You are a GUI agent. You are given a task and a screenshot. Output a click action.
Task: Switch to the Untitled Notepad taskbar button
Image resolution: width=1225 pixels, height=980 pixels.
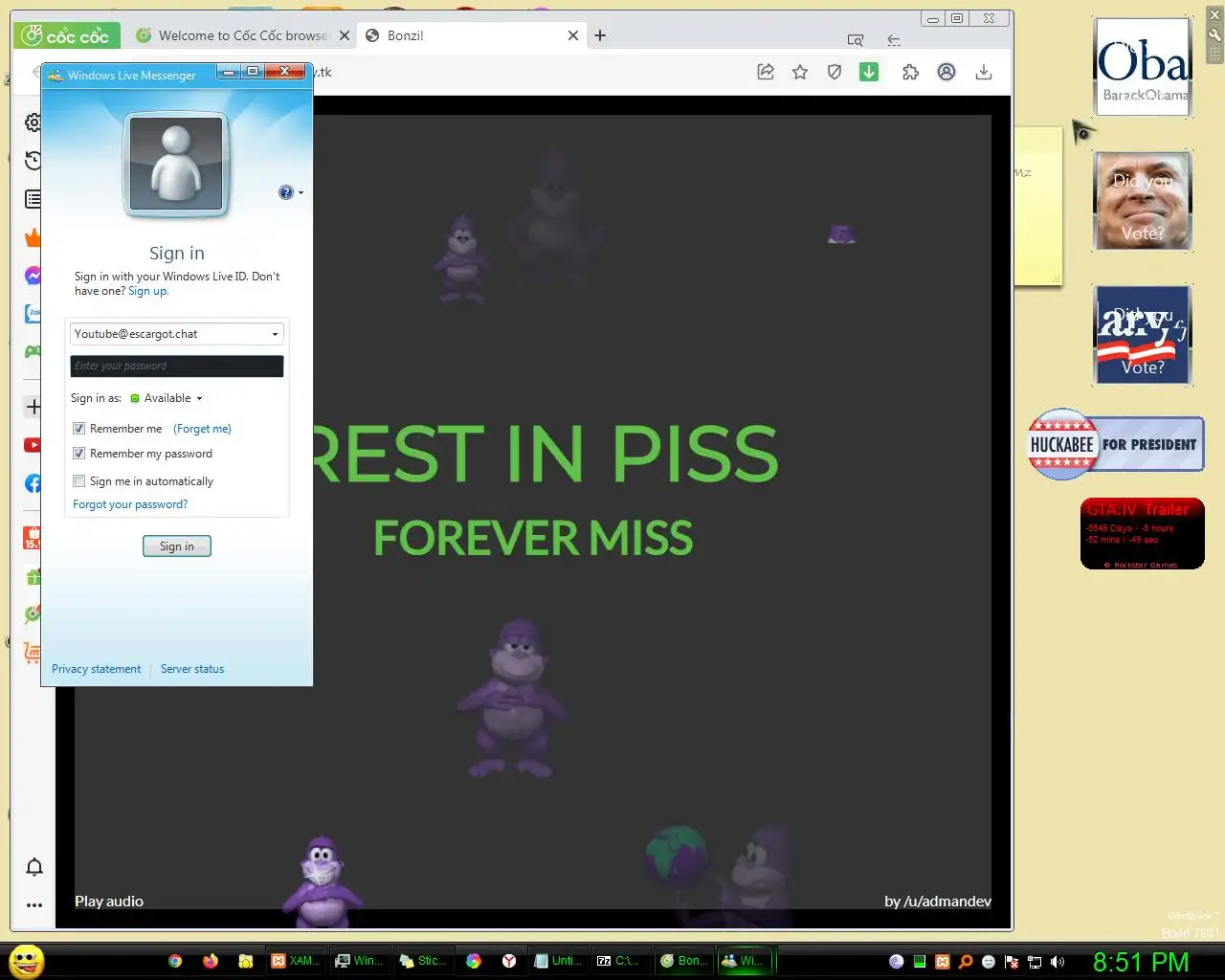click(557, 961)
